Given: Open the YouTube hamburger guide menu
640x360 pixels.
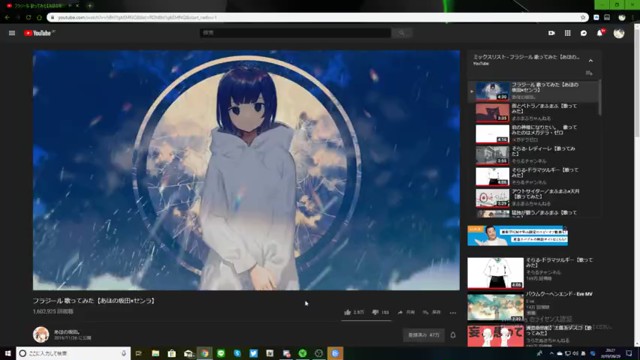Looking at the screenshot, I should pyautogui.click(x=12, y=33).
